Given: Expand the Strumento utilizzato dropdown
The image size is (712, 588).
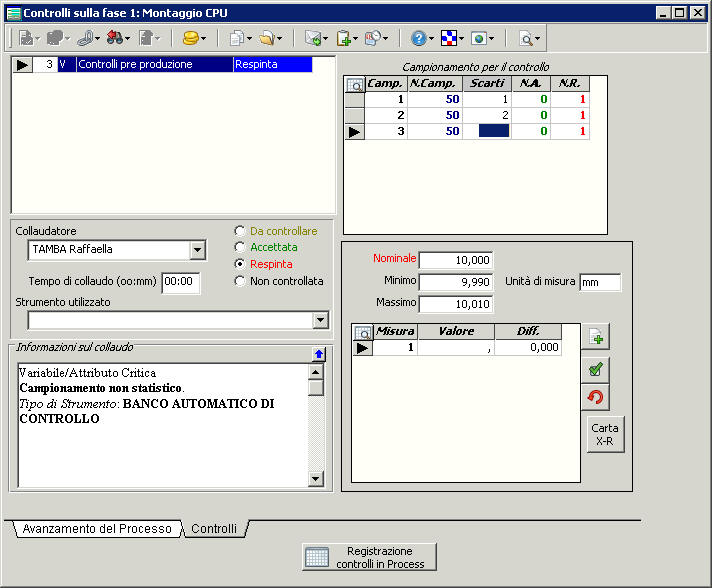Looking at the screenshot, I should click(320, 320).
